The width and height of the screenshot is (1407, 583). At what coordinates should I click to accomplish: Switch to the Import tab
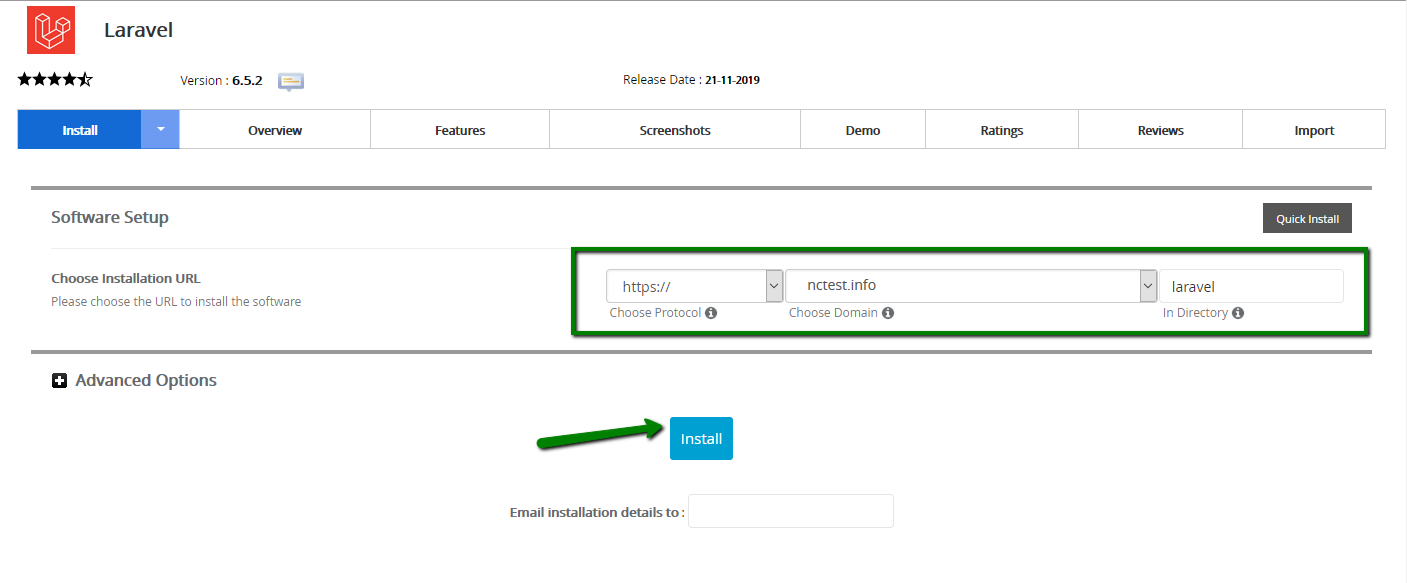(x=1314, y=130)
